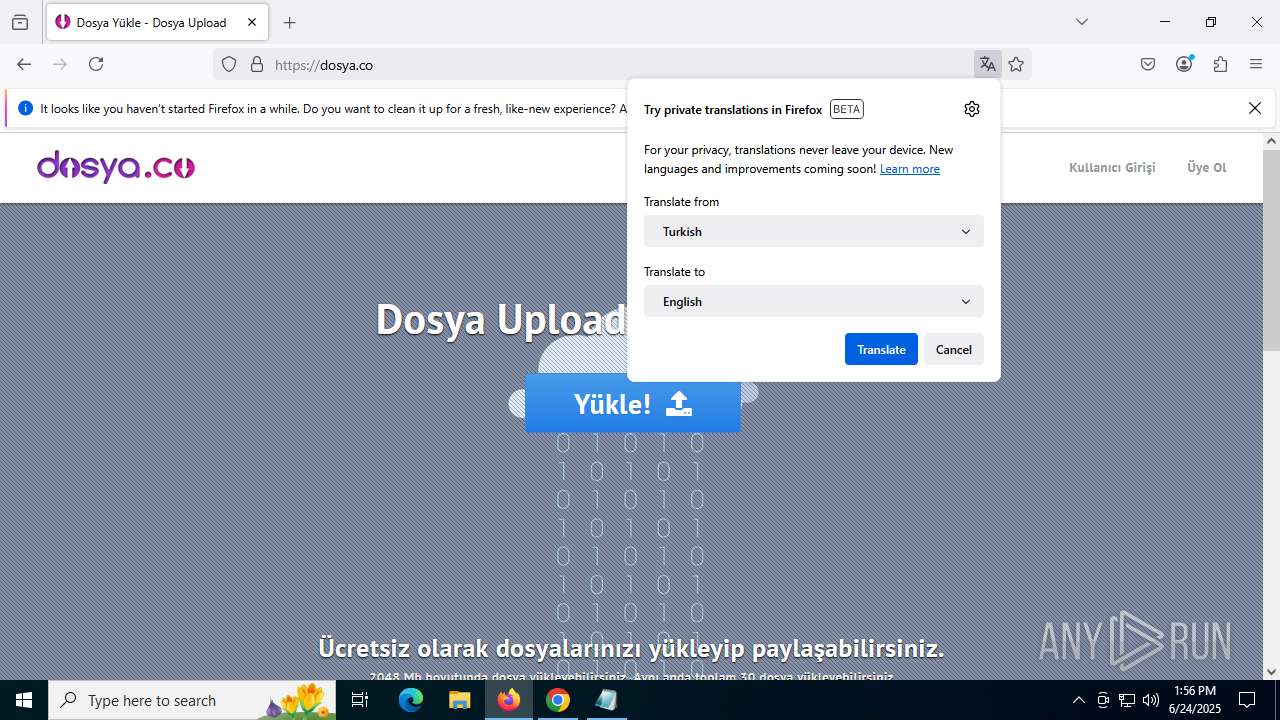Viewport: 1280px width, 720px height.
Task: Follow the Learn more link
Action: point(910,169)
